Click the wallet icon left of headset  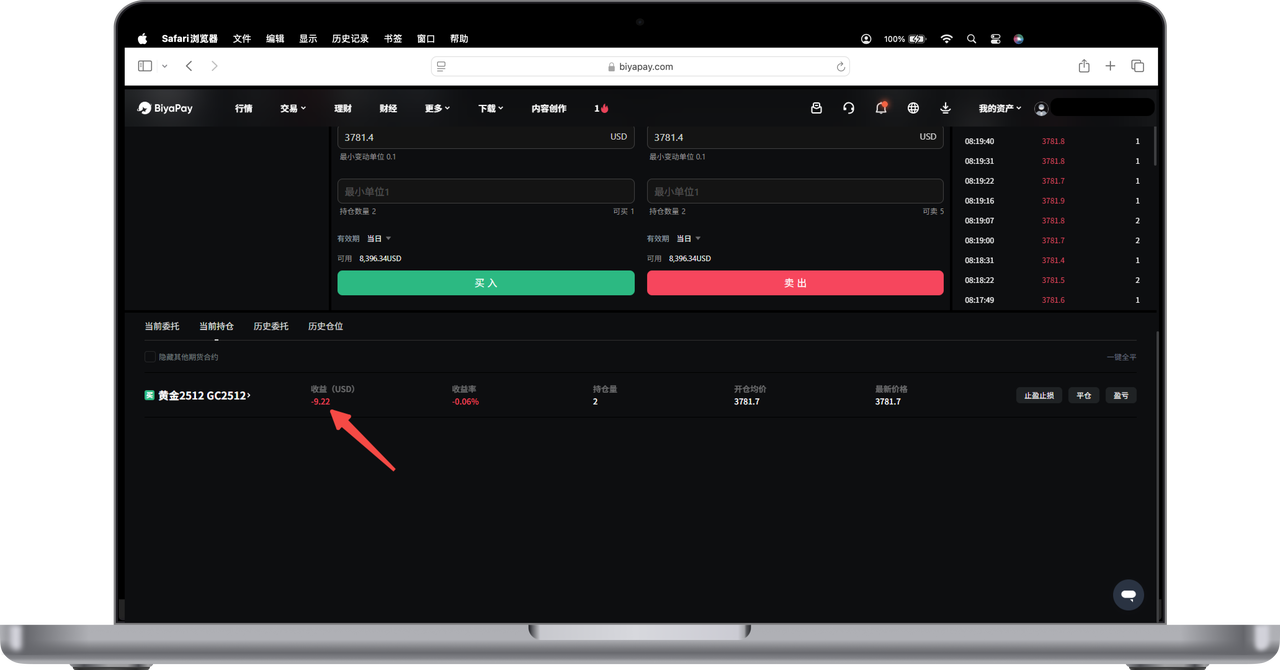[x=816, y=108]
